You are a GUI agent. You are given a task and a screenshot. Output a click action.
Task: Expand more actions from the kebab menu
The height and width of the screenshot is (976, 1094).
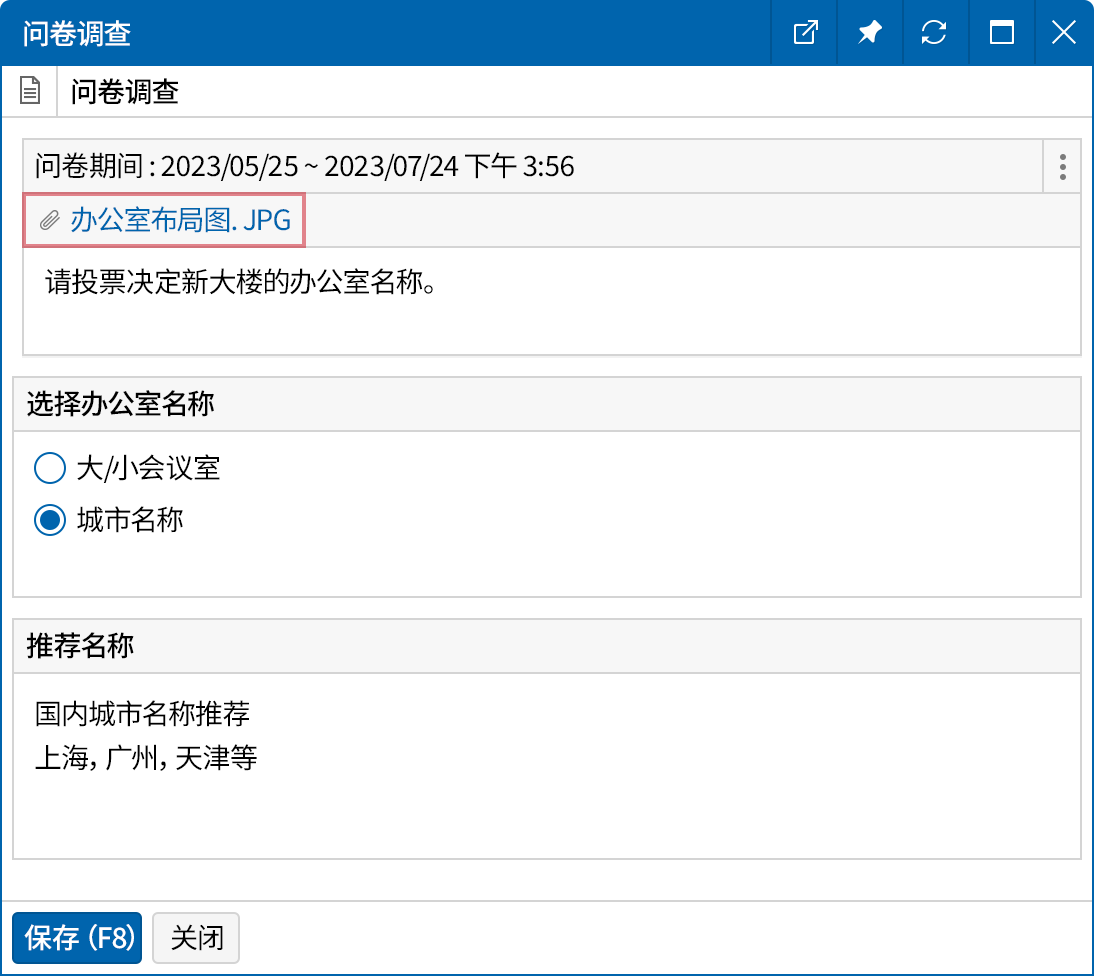pos(1061,167)
